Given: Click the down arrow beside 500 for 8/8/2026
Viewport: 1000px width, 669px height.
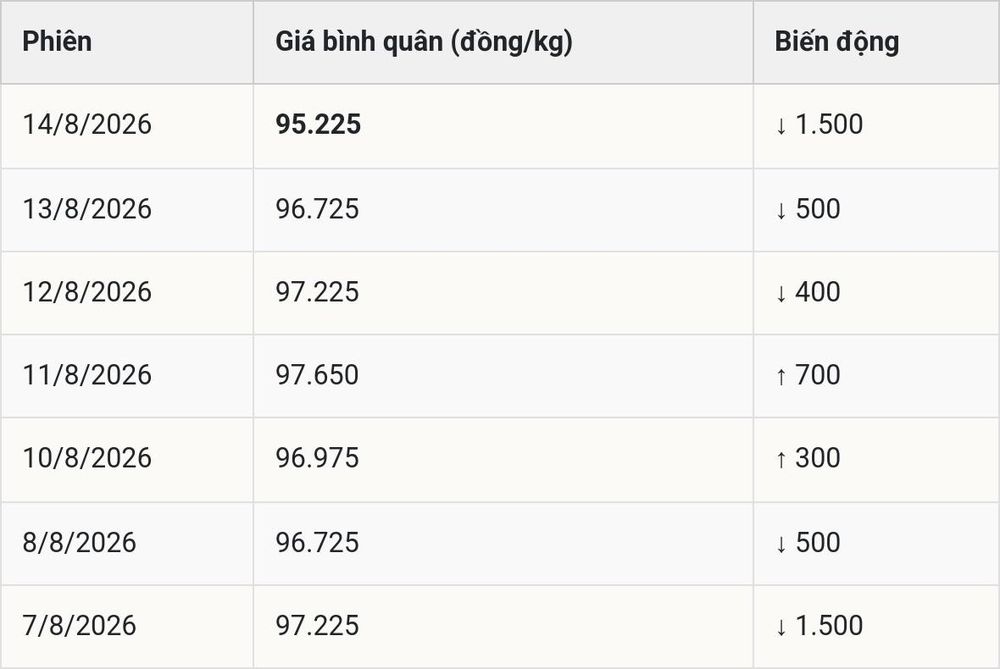Looking at the screenshot, I should point(781,544).
